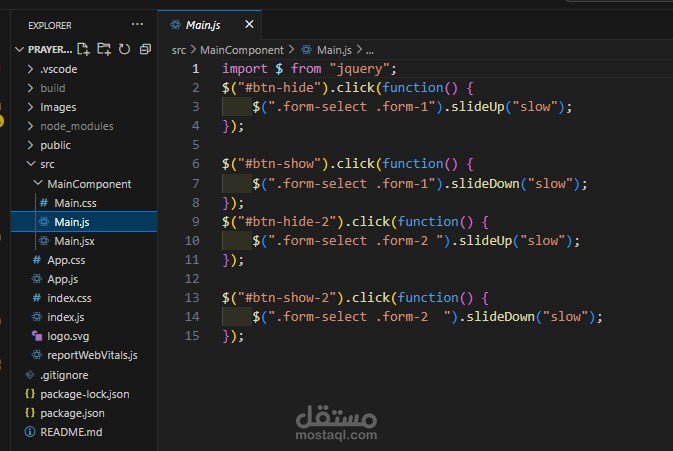Open package-lock.json file
The width and height of the screenshot is (673, 451).
click(x=85, y=394)
